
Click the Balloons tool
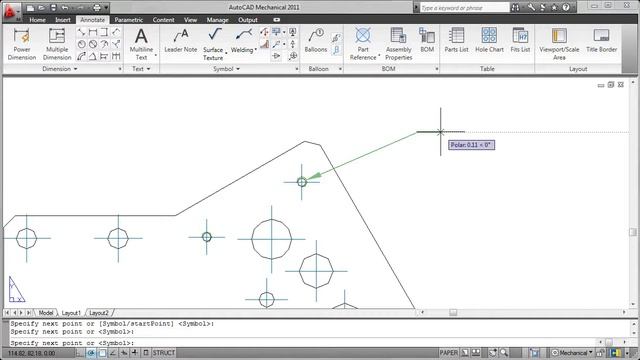coord(316,41)
